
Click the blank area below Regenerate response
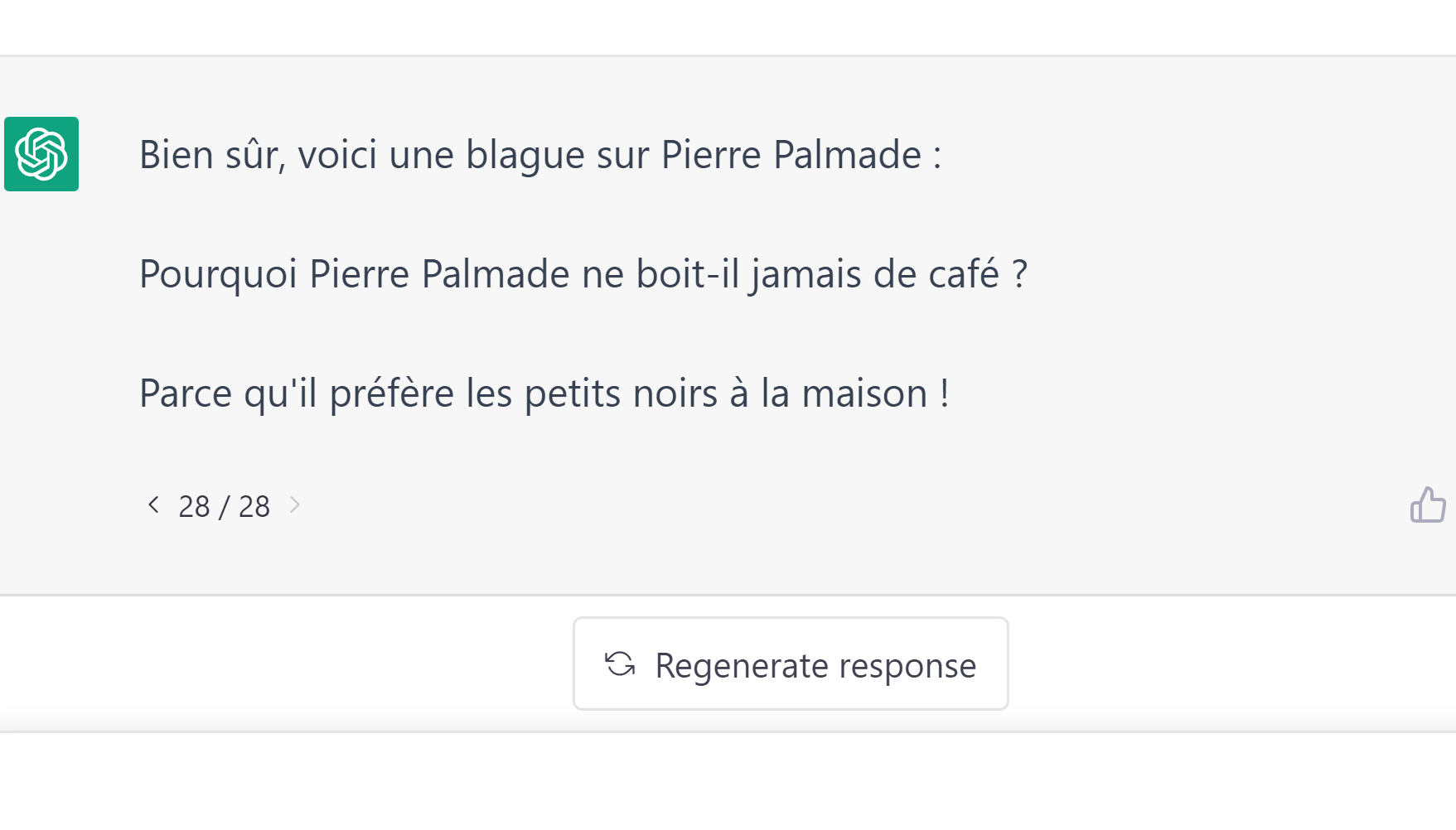728,781
